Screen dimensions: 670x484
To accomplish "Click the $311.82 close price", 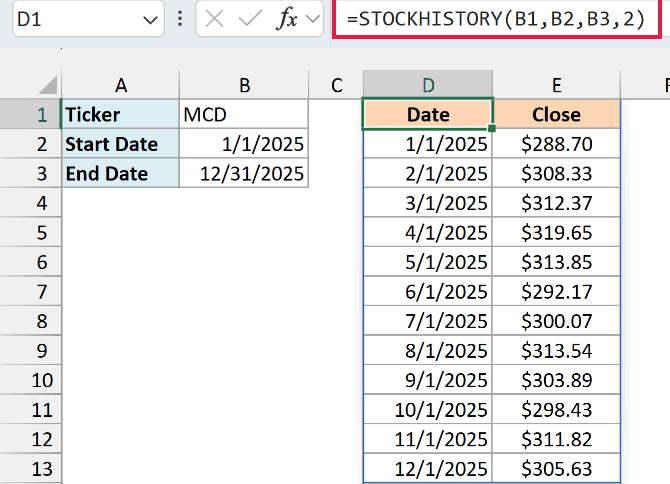I will coord(556,439).
